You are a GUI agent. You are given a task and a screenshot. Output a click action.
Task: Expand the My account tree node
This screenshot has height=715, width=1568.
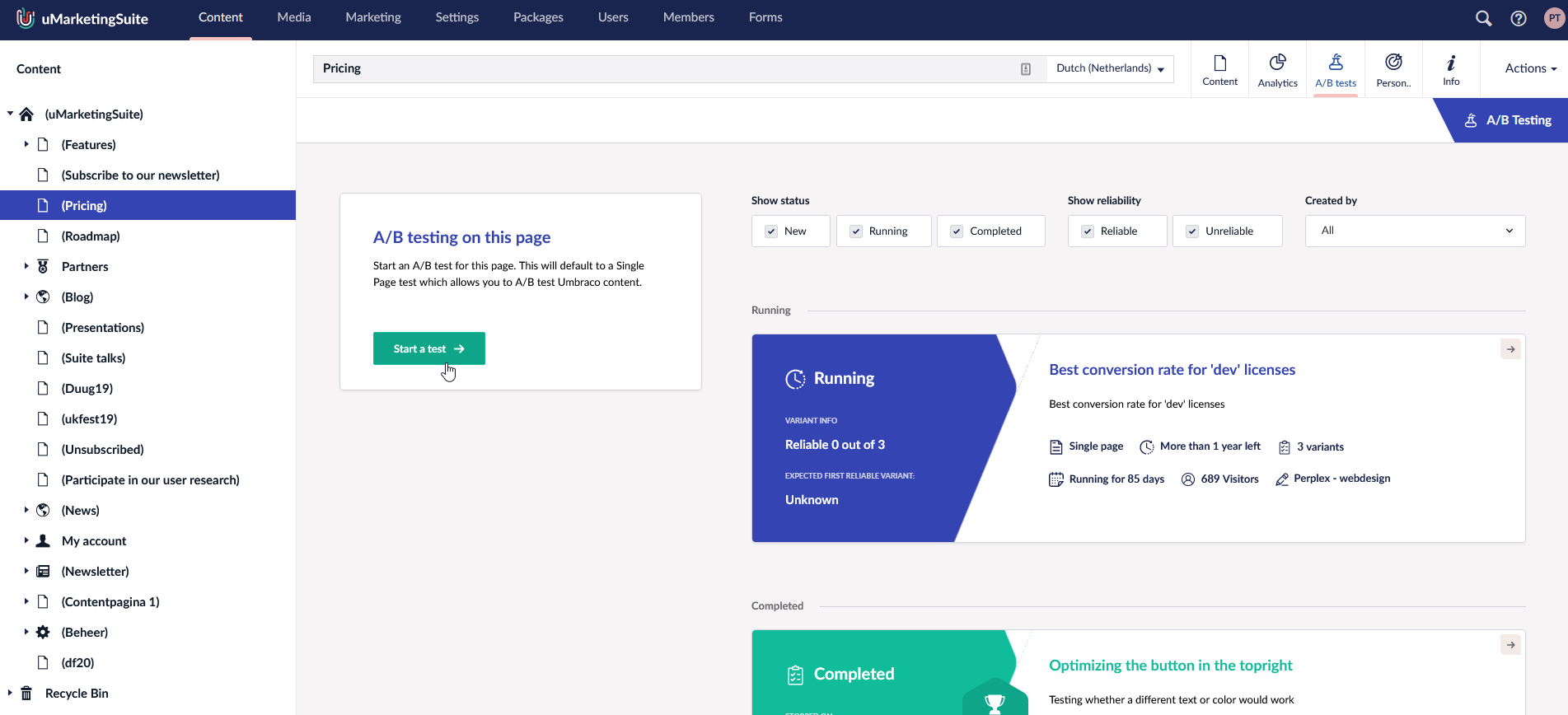pos(26,540)
